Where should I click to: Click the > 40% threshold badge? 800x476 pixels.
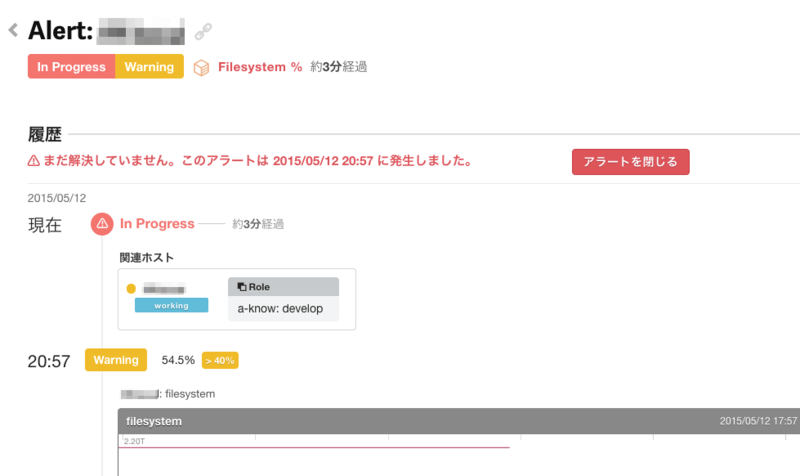(x=220, y=360)
